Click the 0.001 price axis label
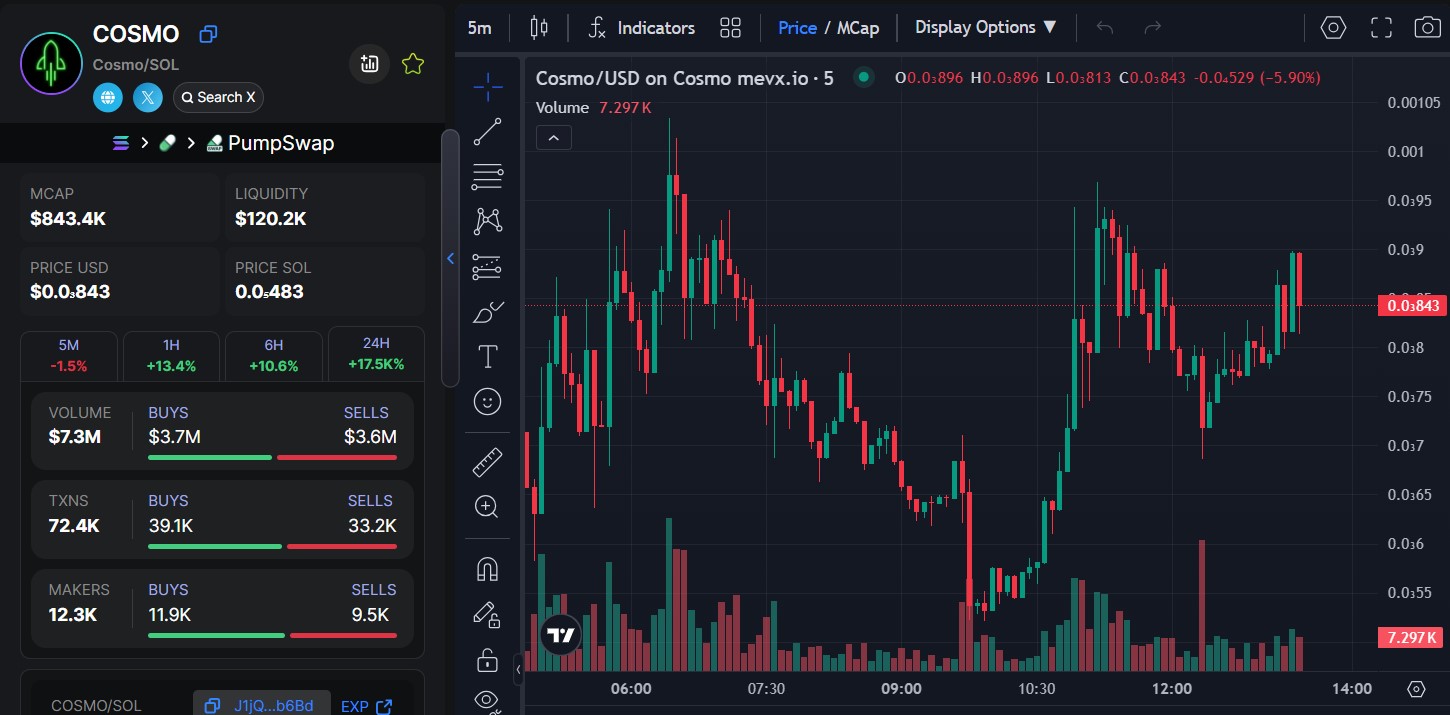This screenshot has height=715, width=1450. click(1404, 151)
